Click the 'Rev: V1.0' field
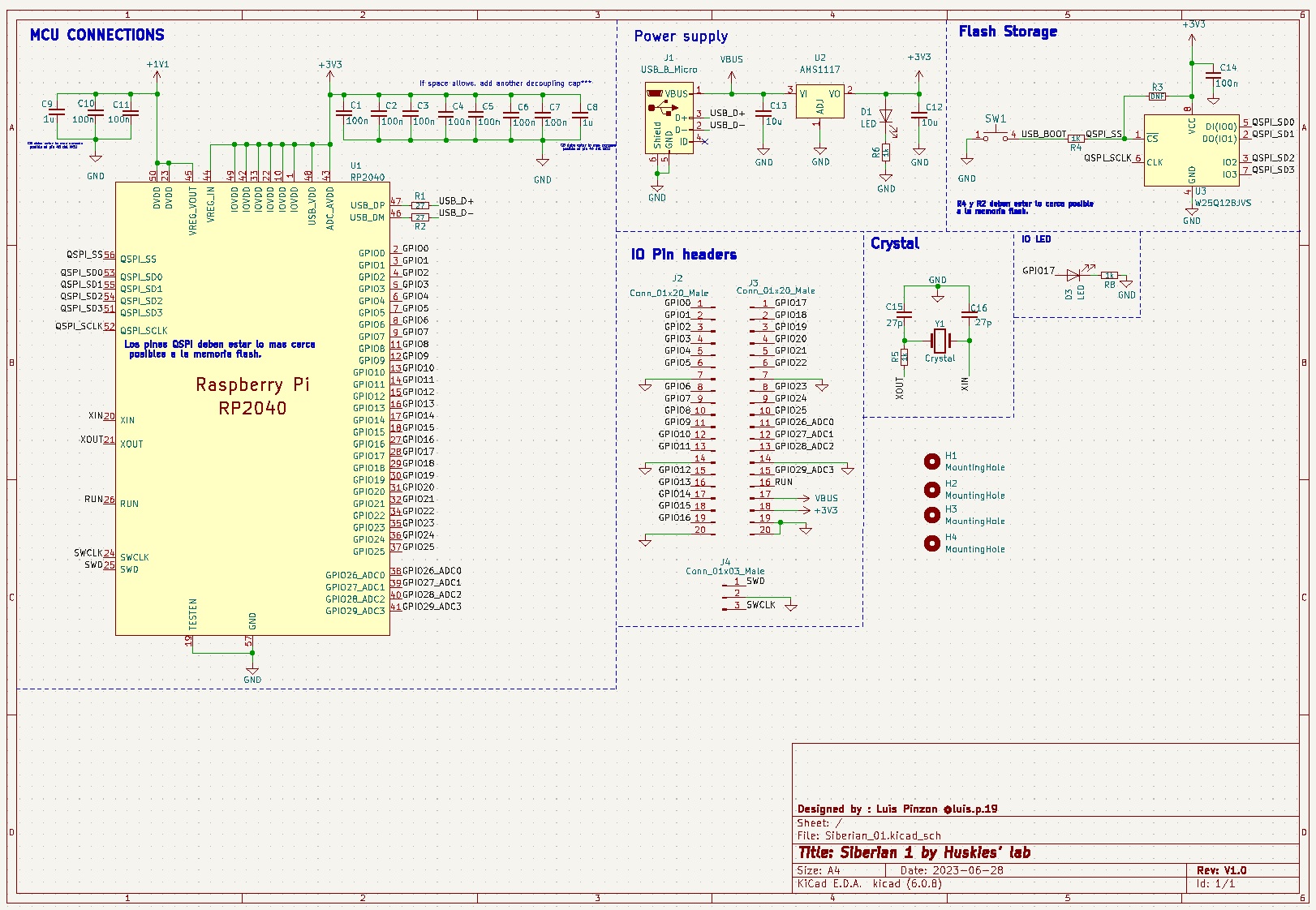This screenshot has width=1316, height=910. (1222, 870)
